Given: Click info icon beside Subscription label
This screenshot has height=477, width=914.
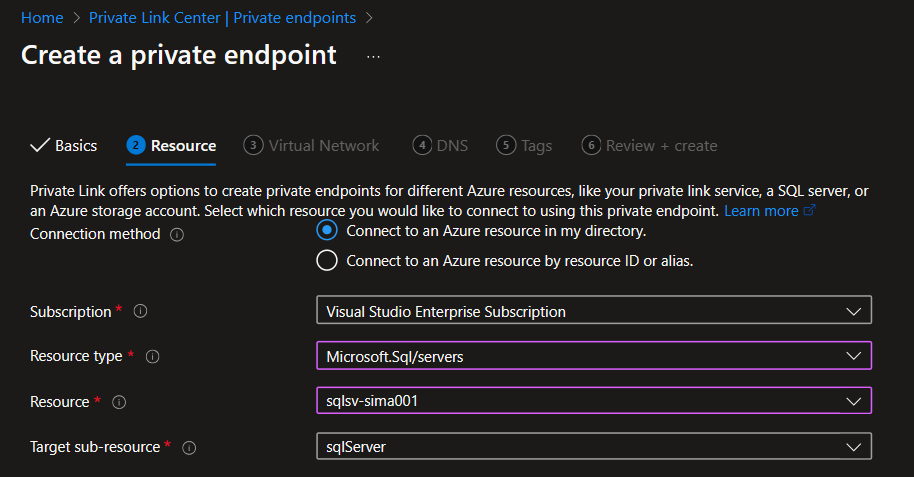Looking at the screenshot, I should [x=140, y=312].
